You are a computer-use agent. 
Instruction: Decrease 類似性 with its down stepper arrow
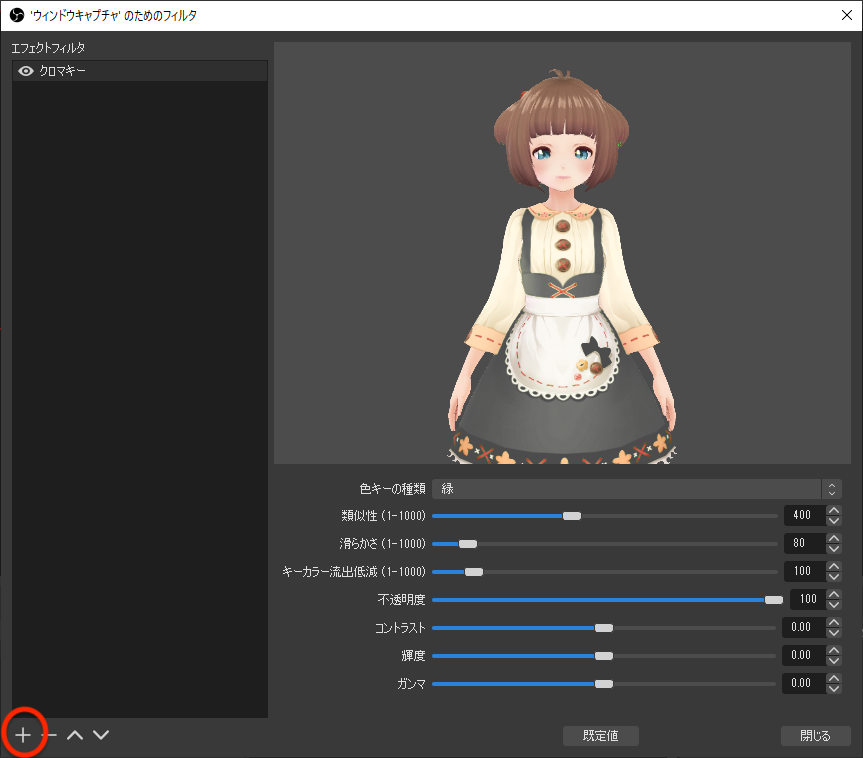tap(834, 521)
